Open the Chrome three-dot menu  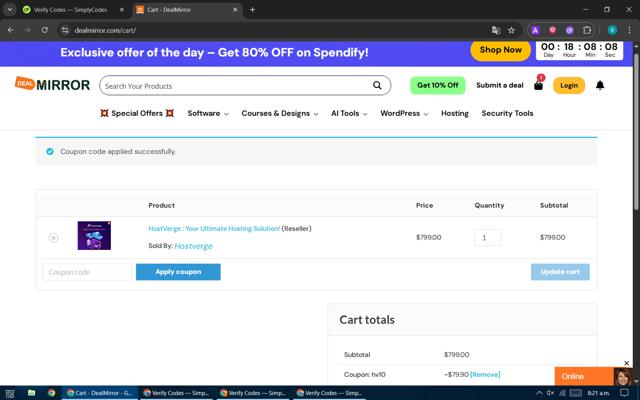629,30
